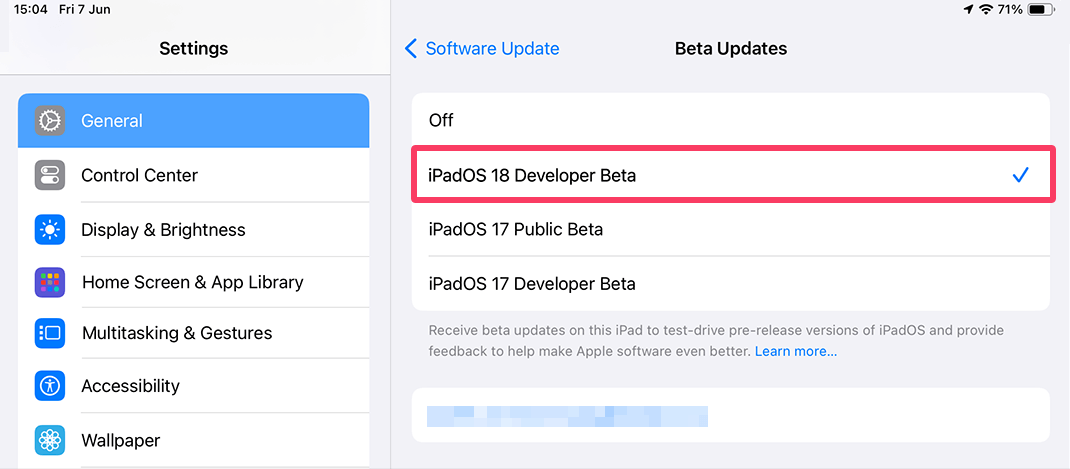
Task: Turn beta updates Off
Action: click(x=730, y=121)
